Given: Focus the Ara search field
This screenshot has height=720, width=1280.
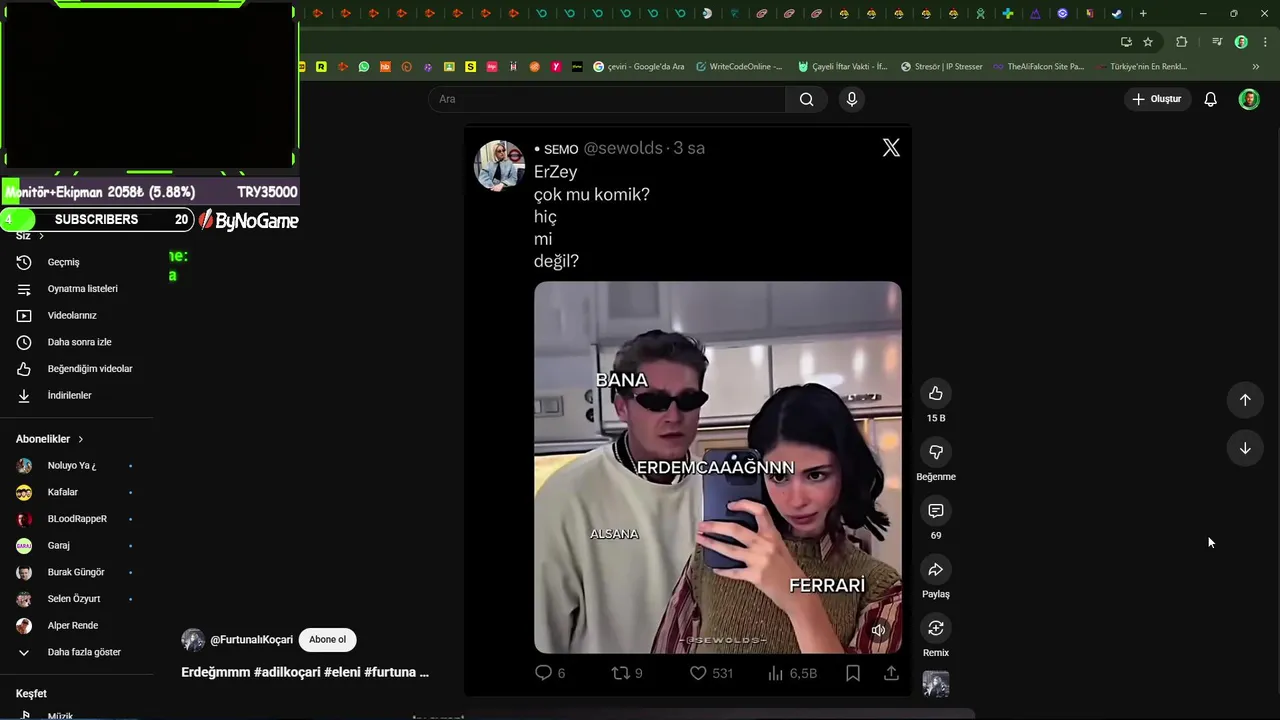Looking at the screenshot, I should pyautogui.click(x=608, y=99).
